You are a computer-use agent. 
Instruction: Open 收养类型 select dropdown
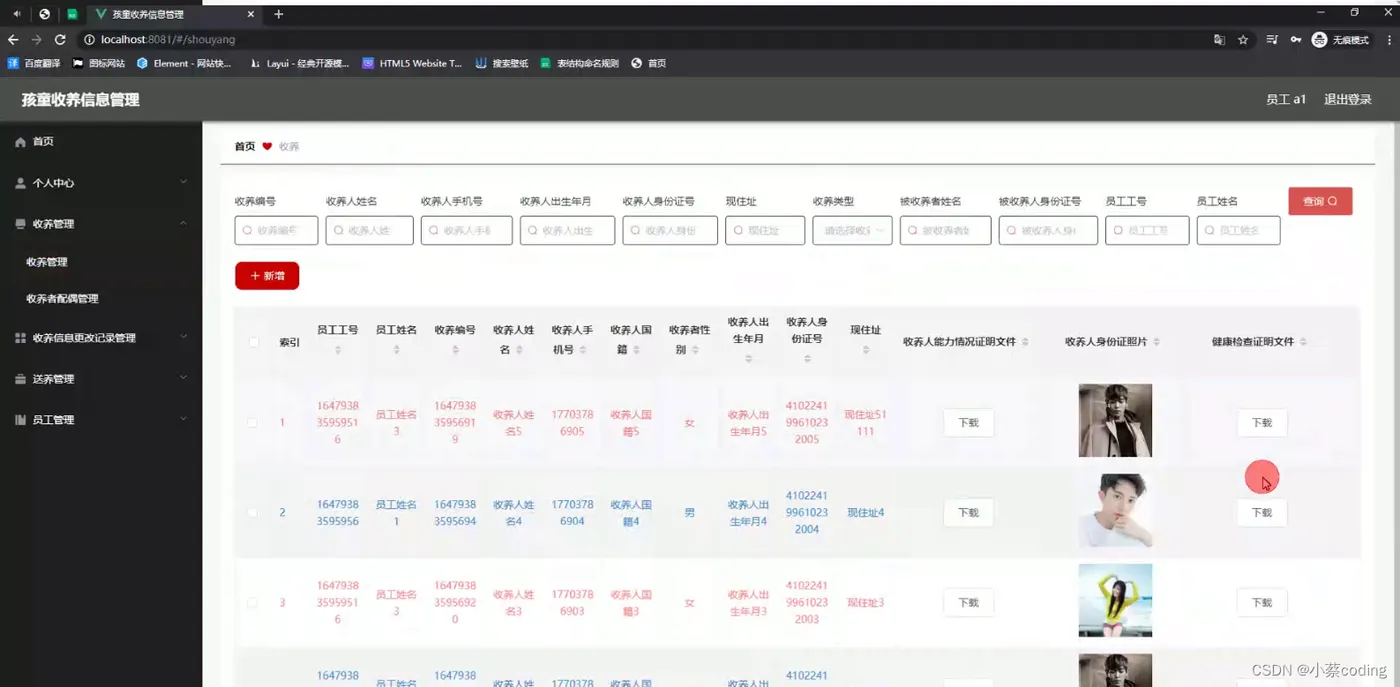click(x=852, y=230)
